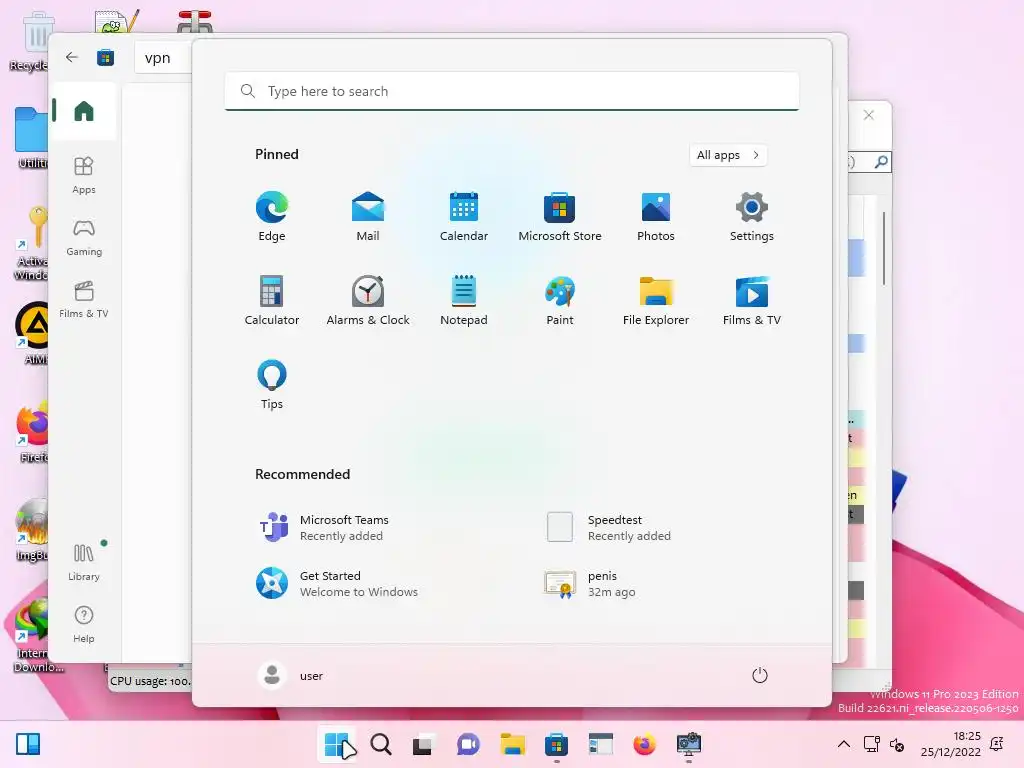Image resolution: width=1024 pixels, height=768 pixels.
Task: Launch pinned Films & TV app
Action: 752,300
